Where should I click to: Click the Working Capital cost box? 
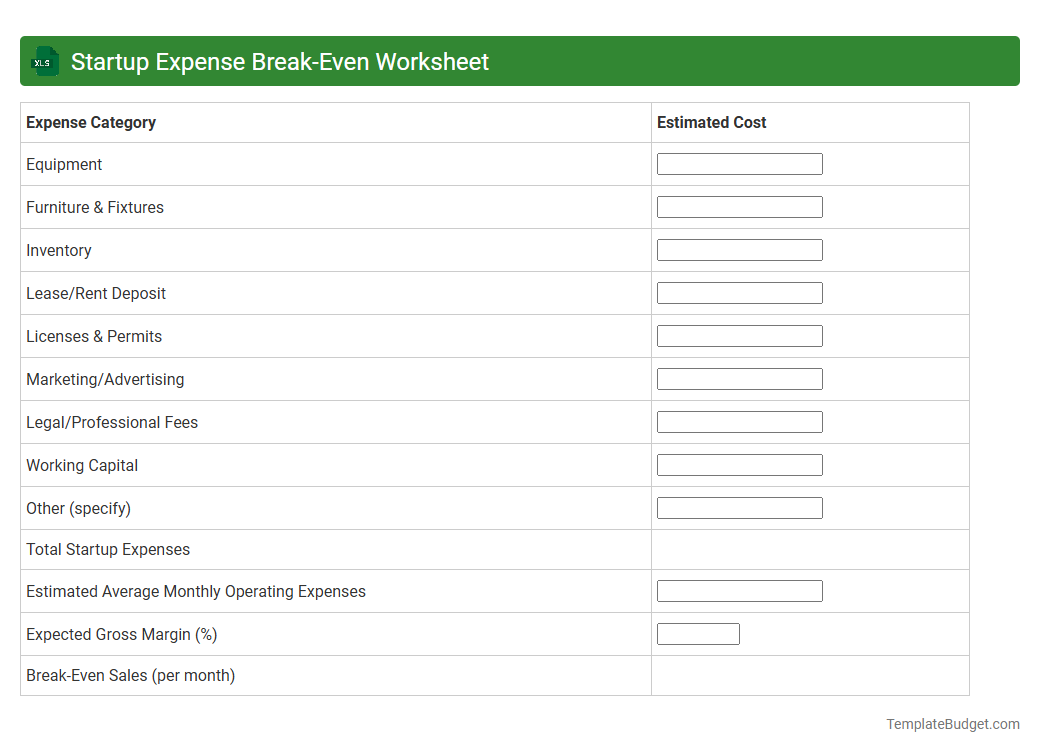click(739, 464)
